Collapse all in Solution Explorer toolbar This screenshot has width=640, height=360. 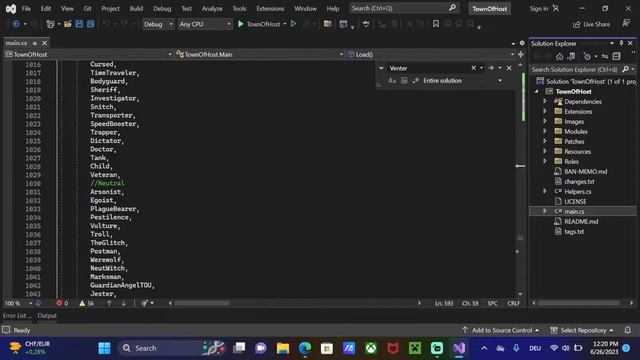coord(616,56)
